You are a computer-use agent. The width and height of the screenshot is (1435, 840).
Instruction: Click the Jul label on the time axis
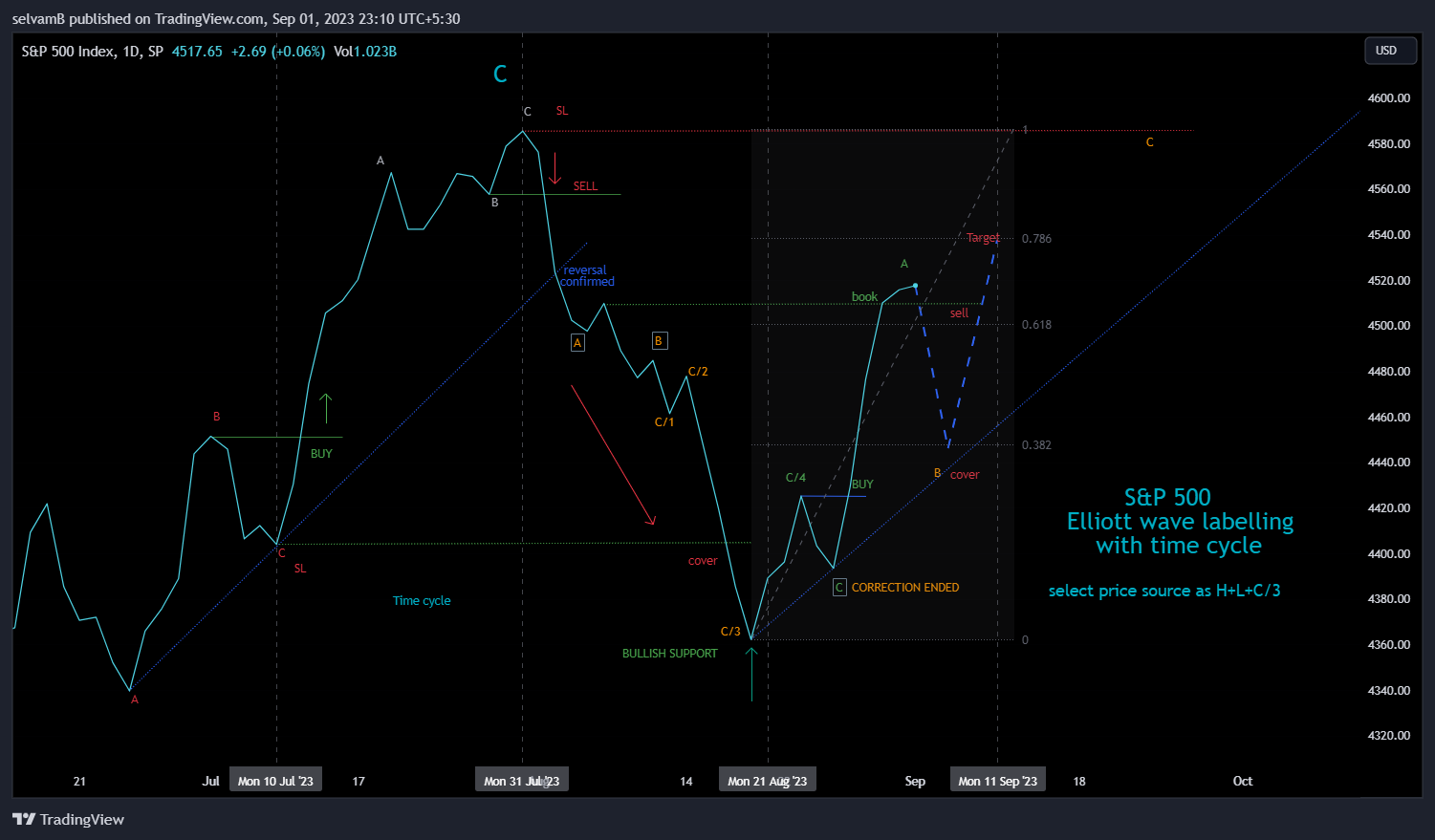pos(210,781)
